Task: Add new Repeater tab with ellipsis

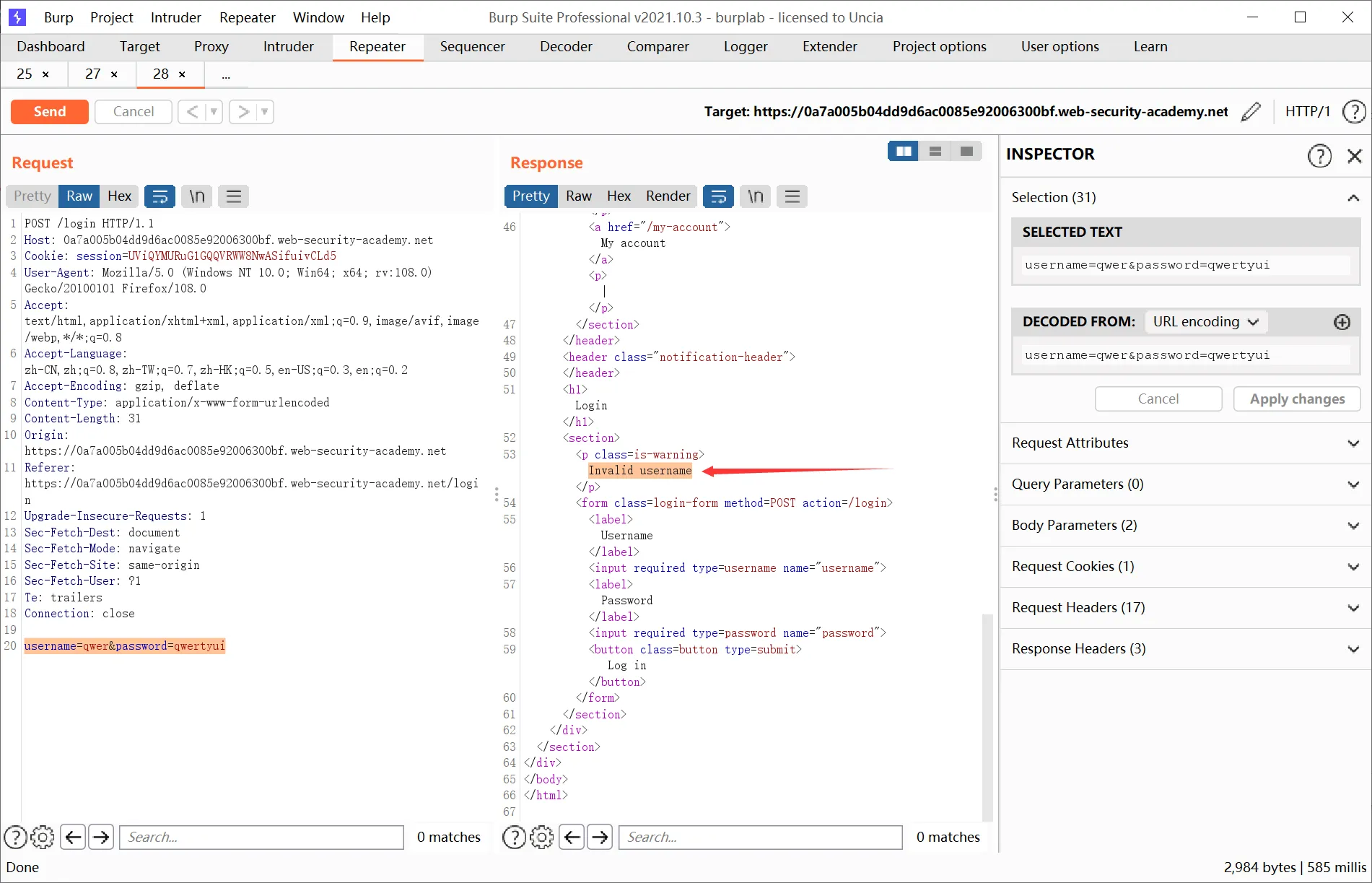Action: [x=226, y=74]
